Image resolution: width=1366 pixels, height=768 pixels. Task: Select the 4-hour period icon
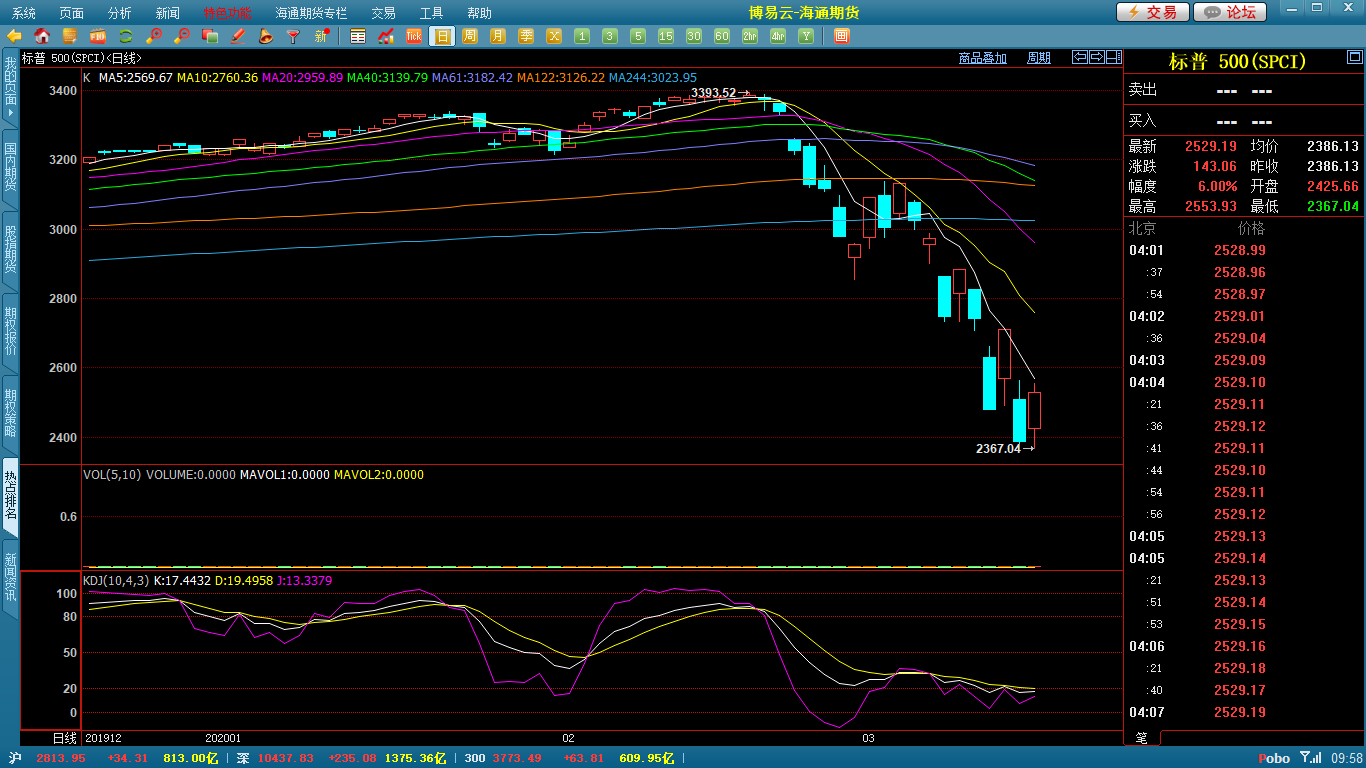coord(778,36)
